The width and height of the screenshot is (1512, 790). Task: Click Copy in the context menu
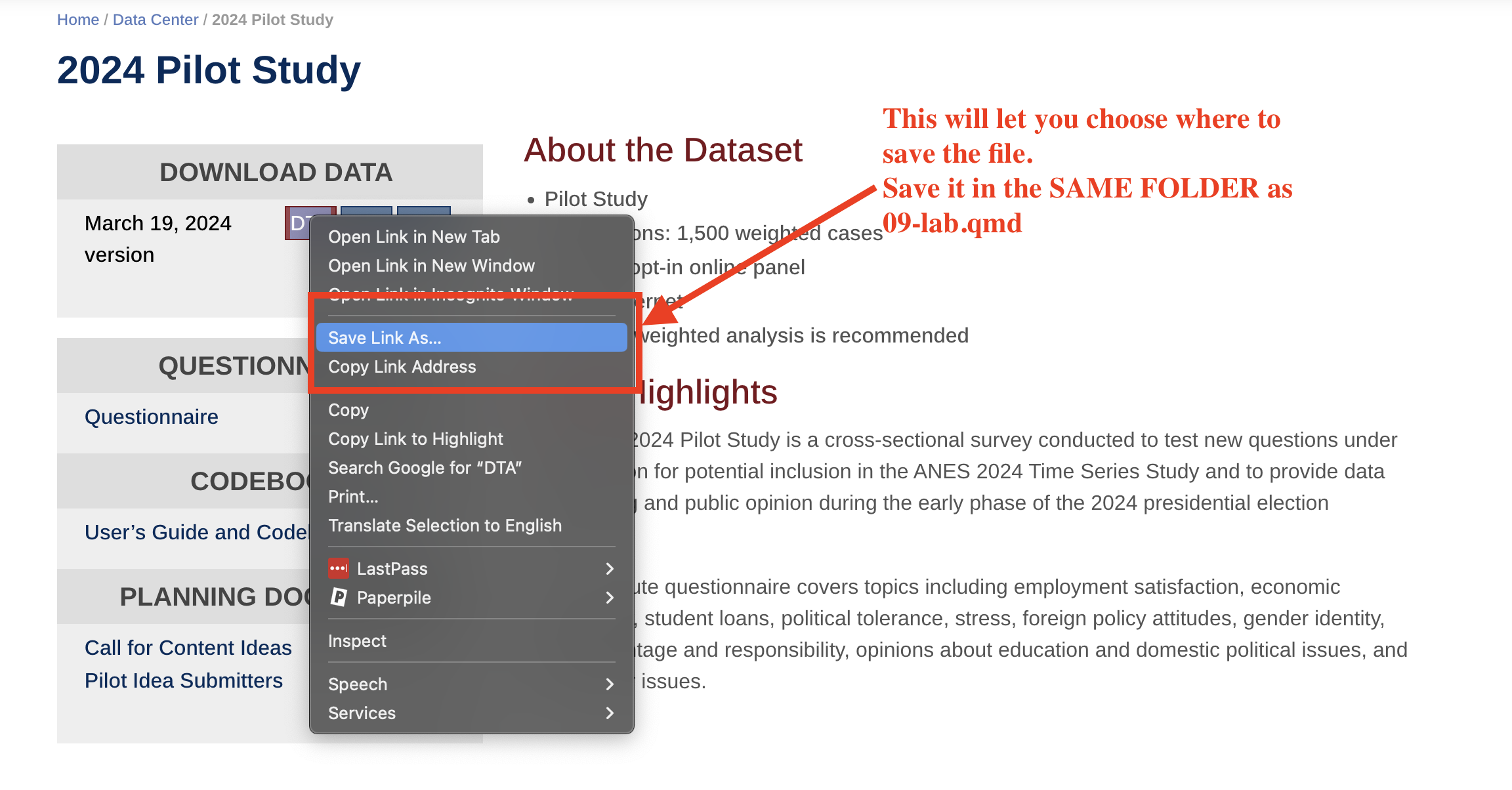[x=348, y=409]
